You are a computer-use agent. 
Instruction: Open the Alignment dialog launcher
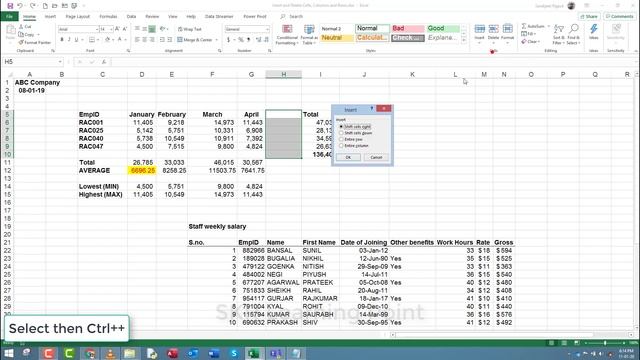[x=220, y=51]
